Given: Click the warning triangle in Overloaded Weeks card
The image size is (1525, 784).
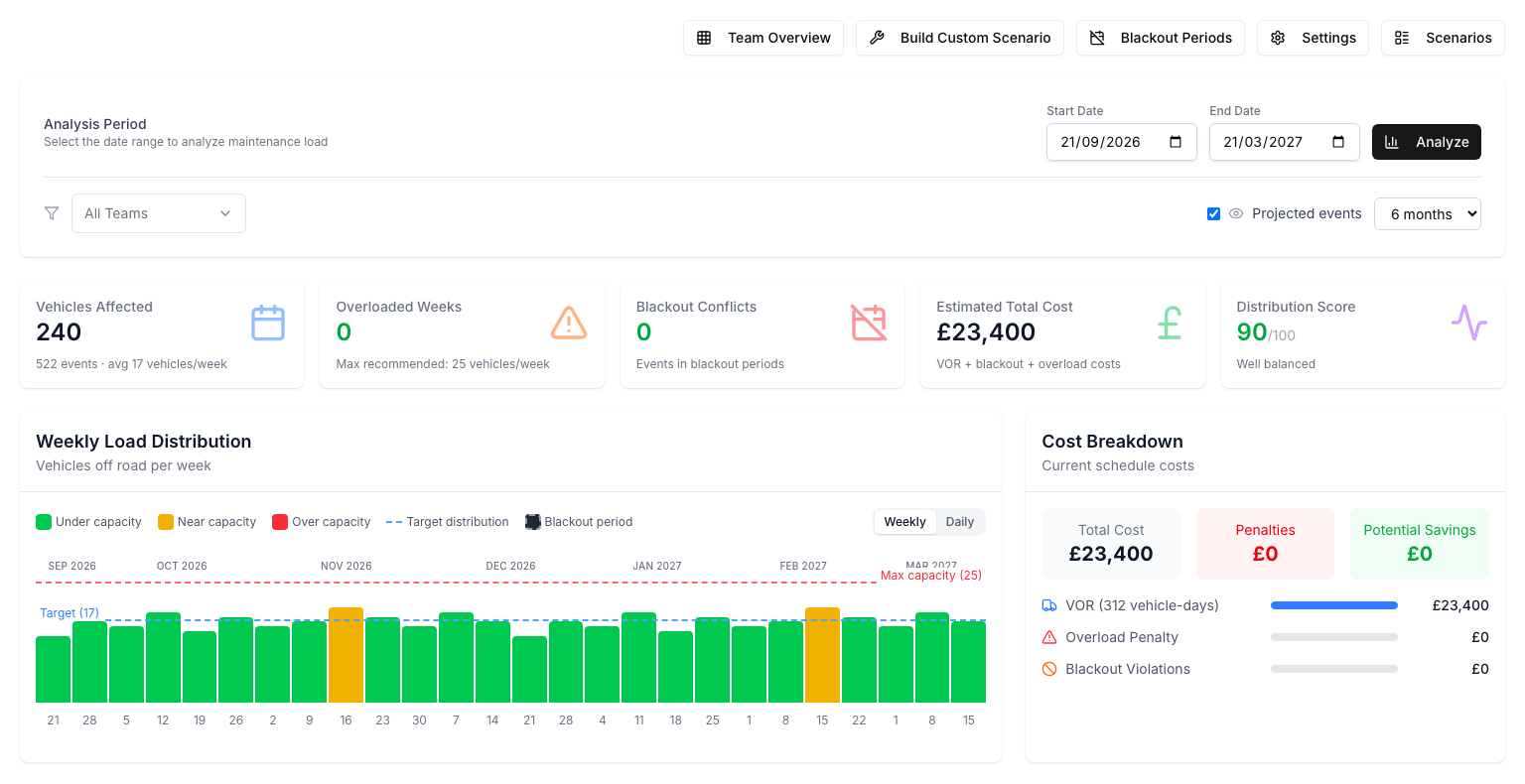Looking at the screenshot, I should pyautogui.click(x=569, y=324).
